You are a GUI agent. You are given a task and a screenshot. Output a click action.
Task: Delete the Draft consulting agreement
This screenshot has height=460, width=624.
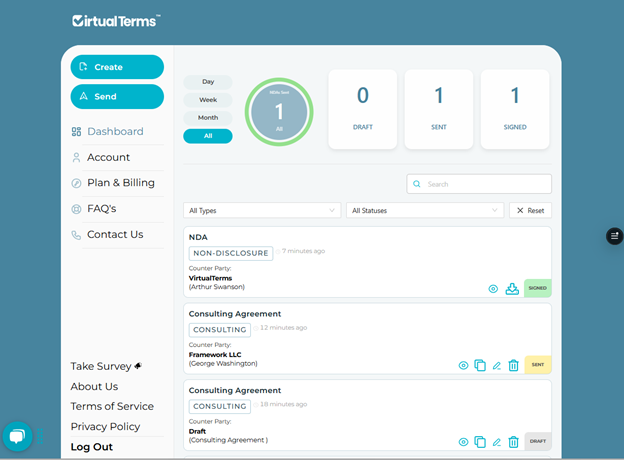513,442
